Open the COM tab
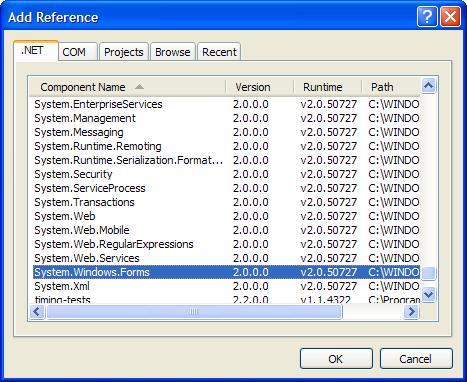 [x=78, y=52]
